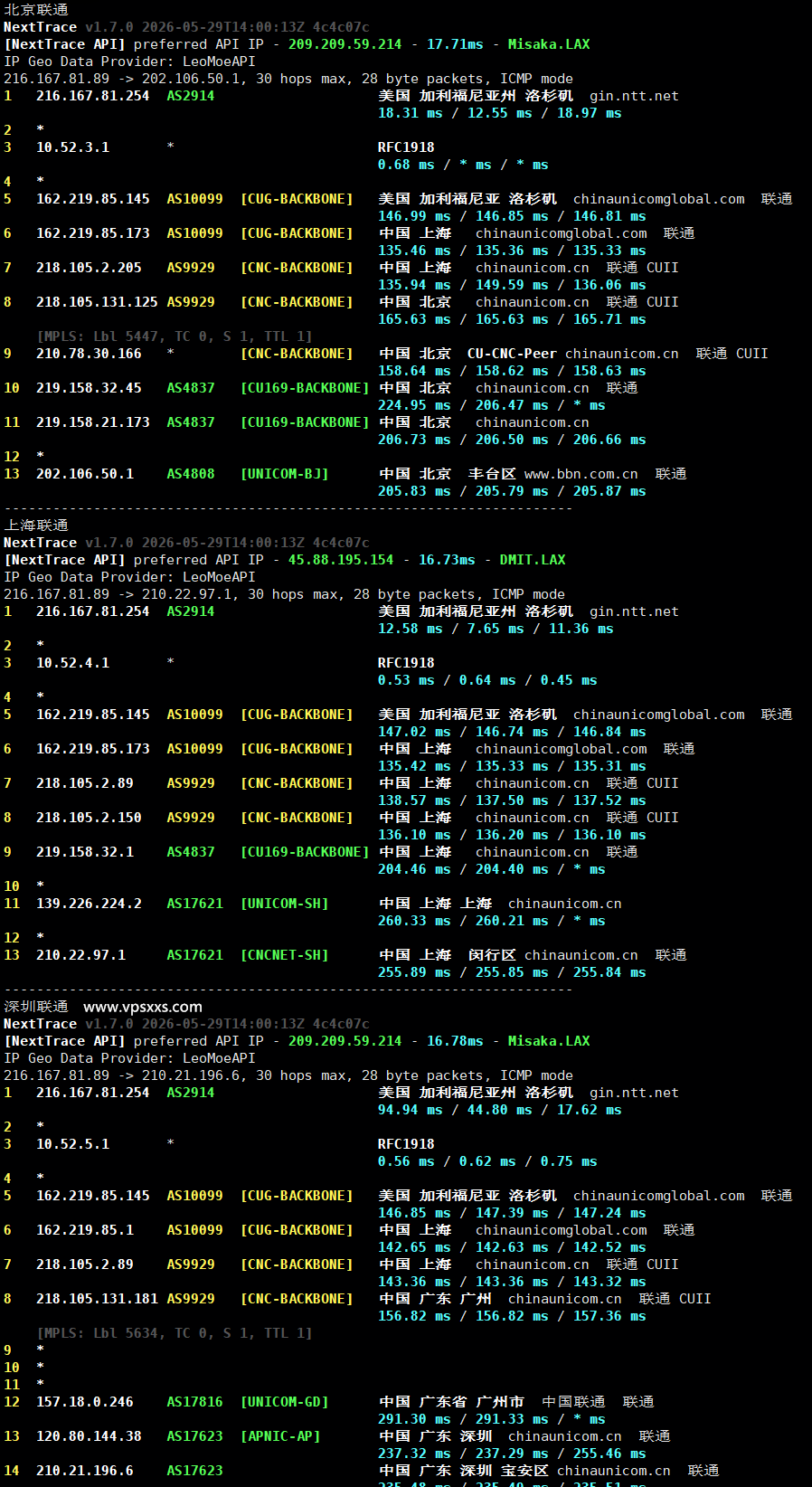Click the 94.94 ms latency value
The image size is (812, 1487).
(x=411, y=1110)
